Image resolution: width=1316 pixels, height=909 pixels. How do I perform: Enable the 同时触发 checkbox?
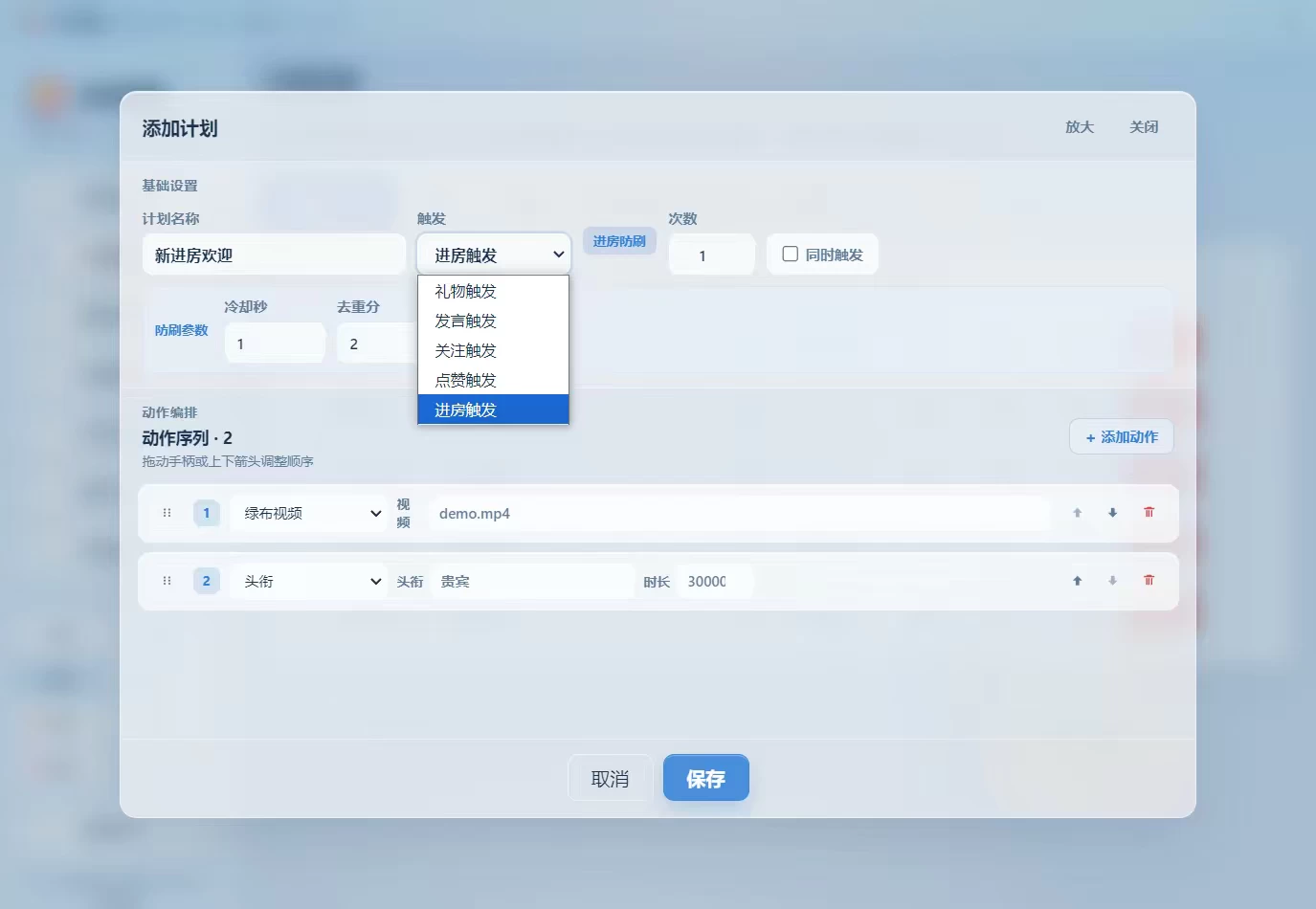(791, 255)
